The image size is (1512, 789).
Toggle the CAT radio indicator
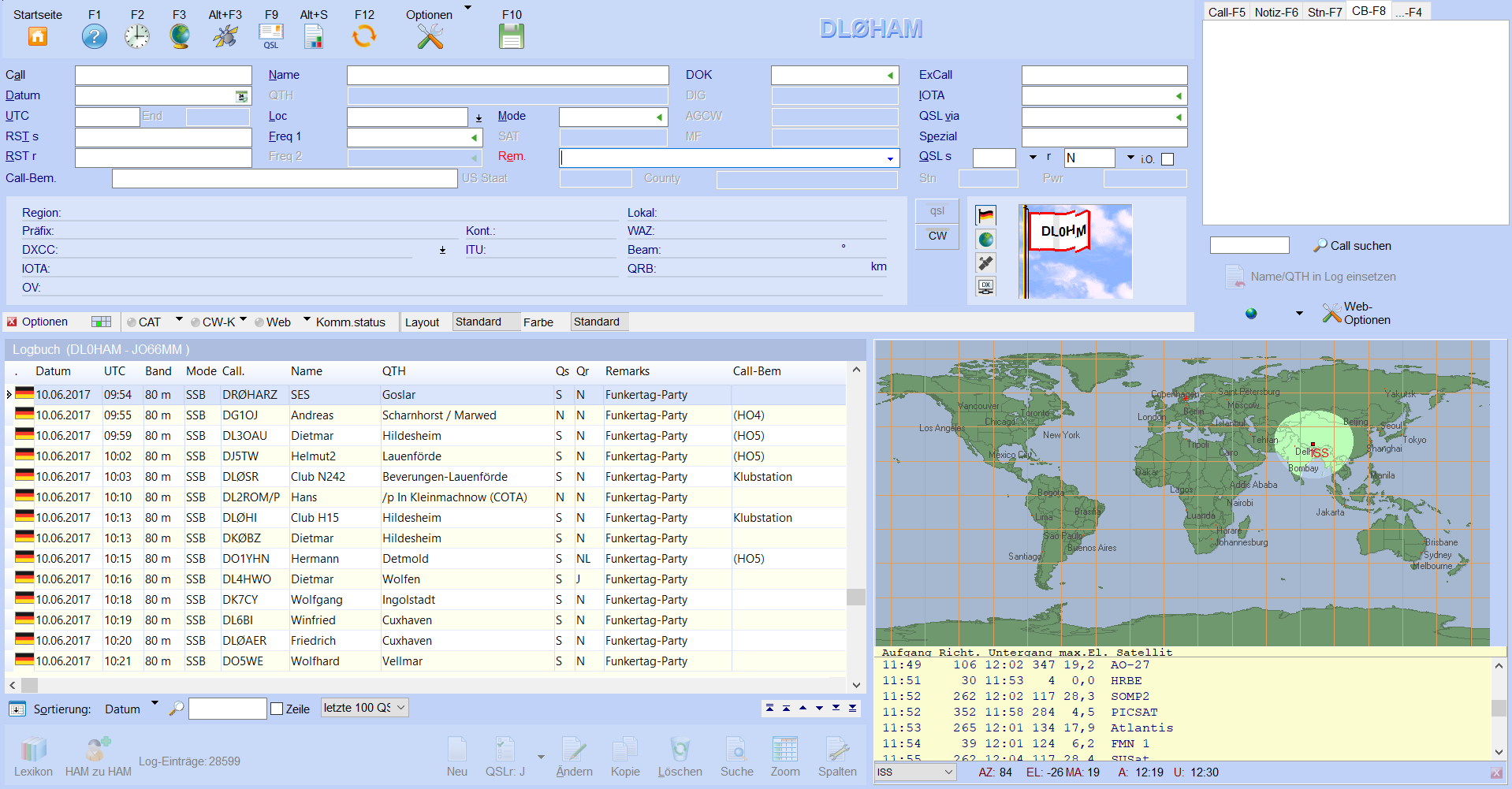(132, 322)
